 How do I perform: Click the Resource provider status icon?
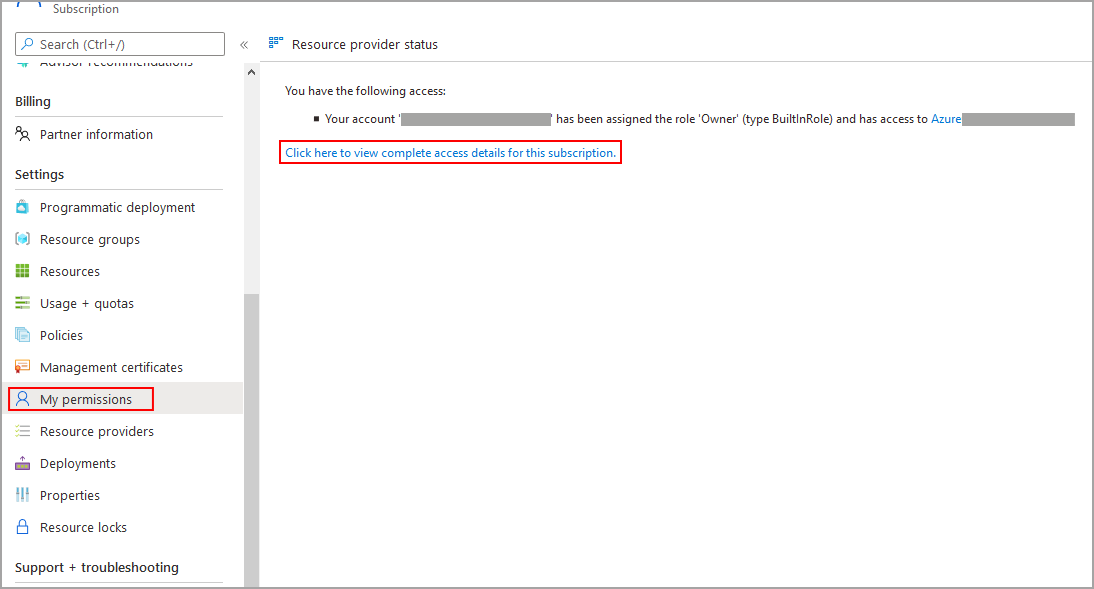[x=276, y=43]
